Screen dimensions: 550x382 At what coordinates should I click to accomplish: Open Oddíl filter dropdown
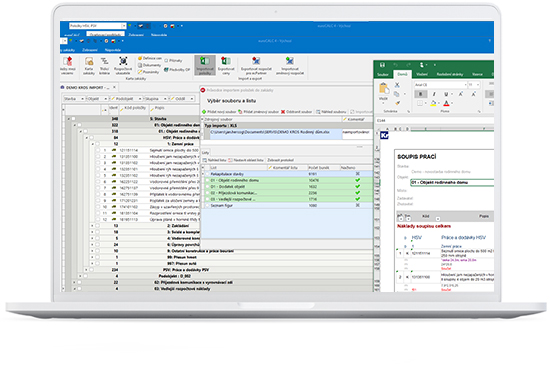click(192, 99)
